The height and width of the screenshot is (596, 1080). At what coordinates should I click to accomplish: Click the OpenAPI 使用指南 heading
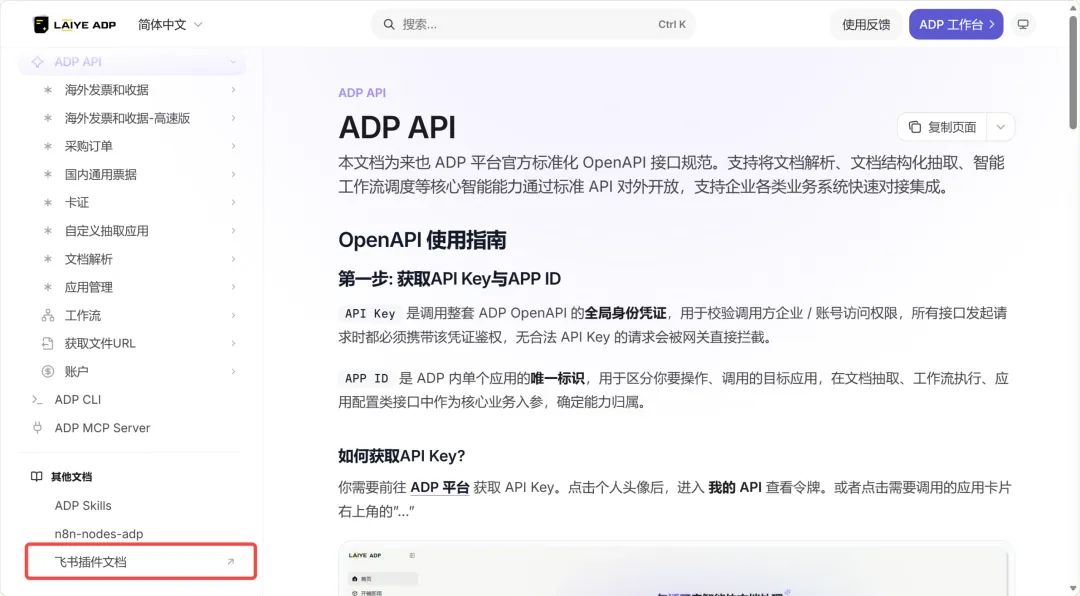point(422,240)
